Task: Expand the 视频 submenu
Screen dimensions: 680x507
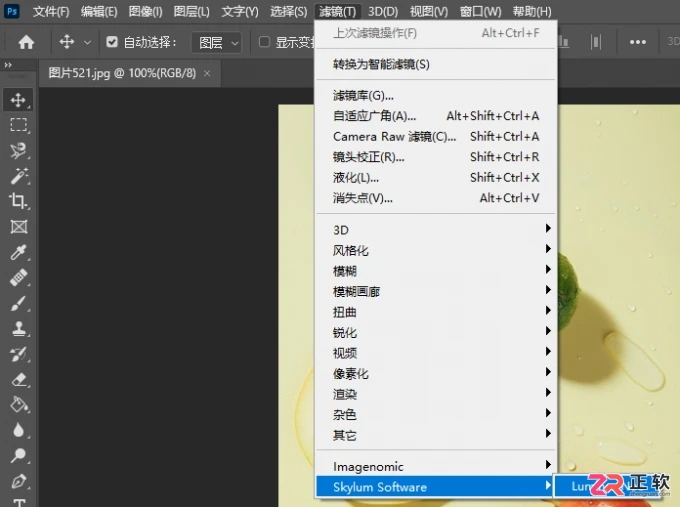Action: click(x=436, y=353)
